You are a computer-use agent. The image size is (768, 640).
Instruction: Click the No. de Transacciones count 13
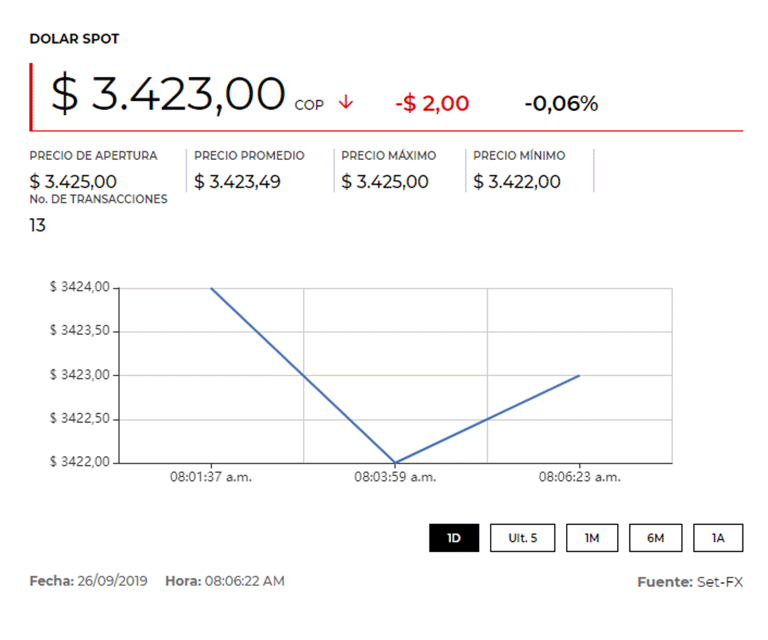coord(38,225)
